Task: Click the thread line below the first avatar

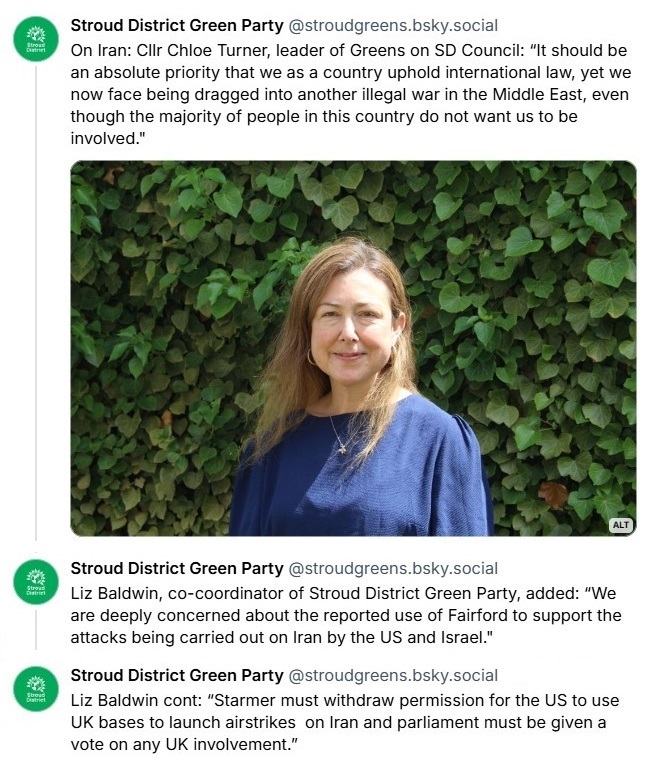Action: [x=35, y=300]
